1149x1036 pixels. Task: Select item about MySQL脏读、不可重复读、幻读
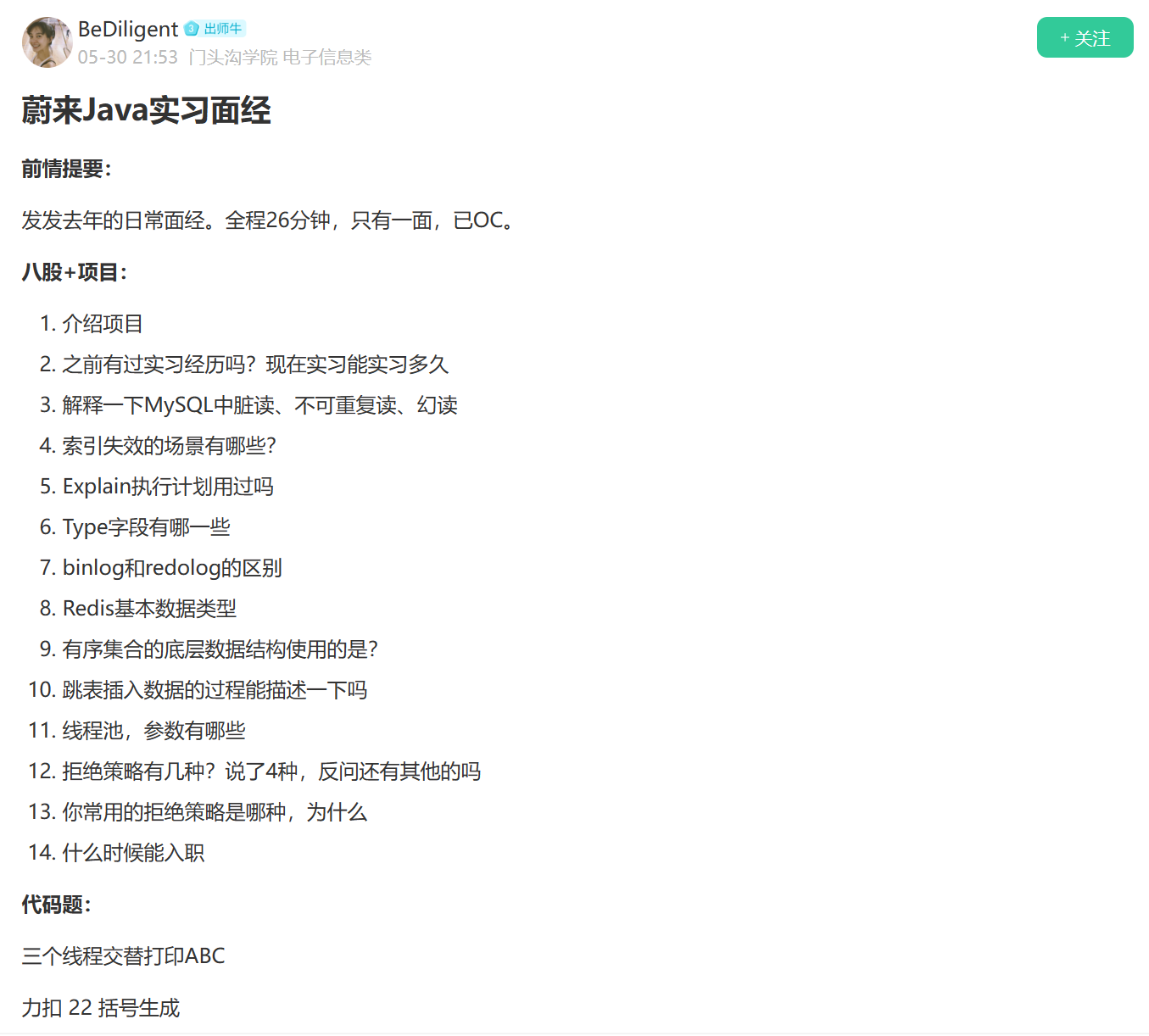coord(260,405)
